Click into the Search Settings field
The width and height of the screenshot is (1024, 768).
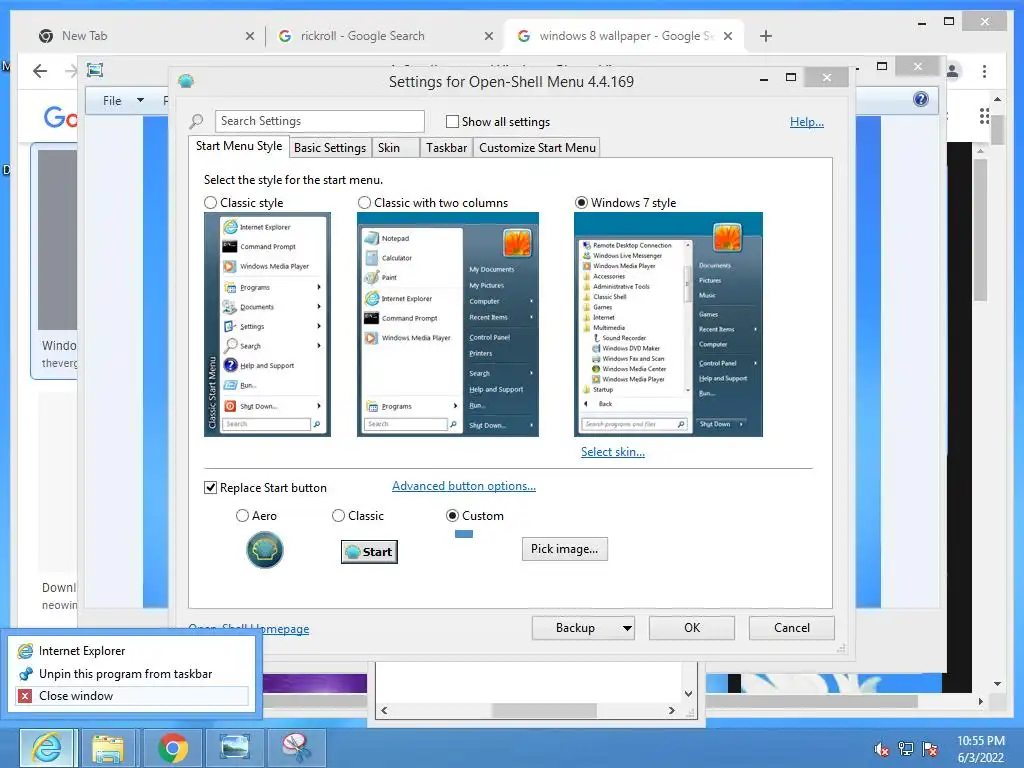(319, 121)
